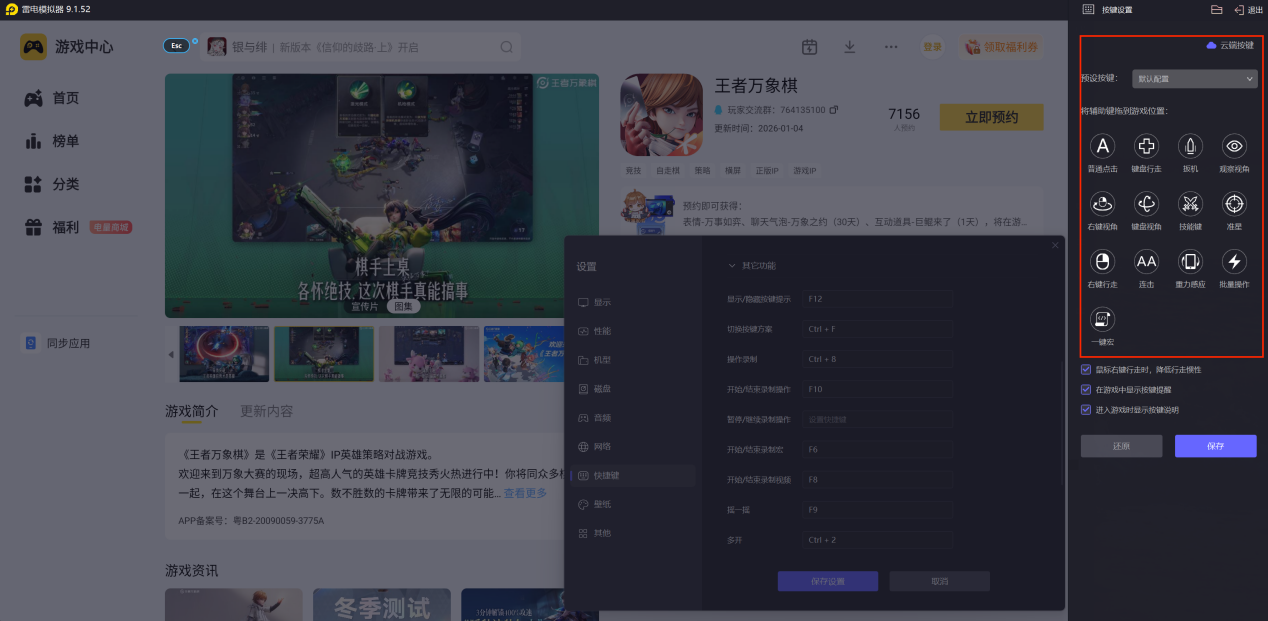Click 保存设置 in the settings dialog

point(828,581)
